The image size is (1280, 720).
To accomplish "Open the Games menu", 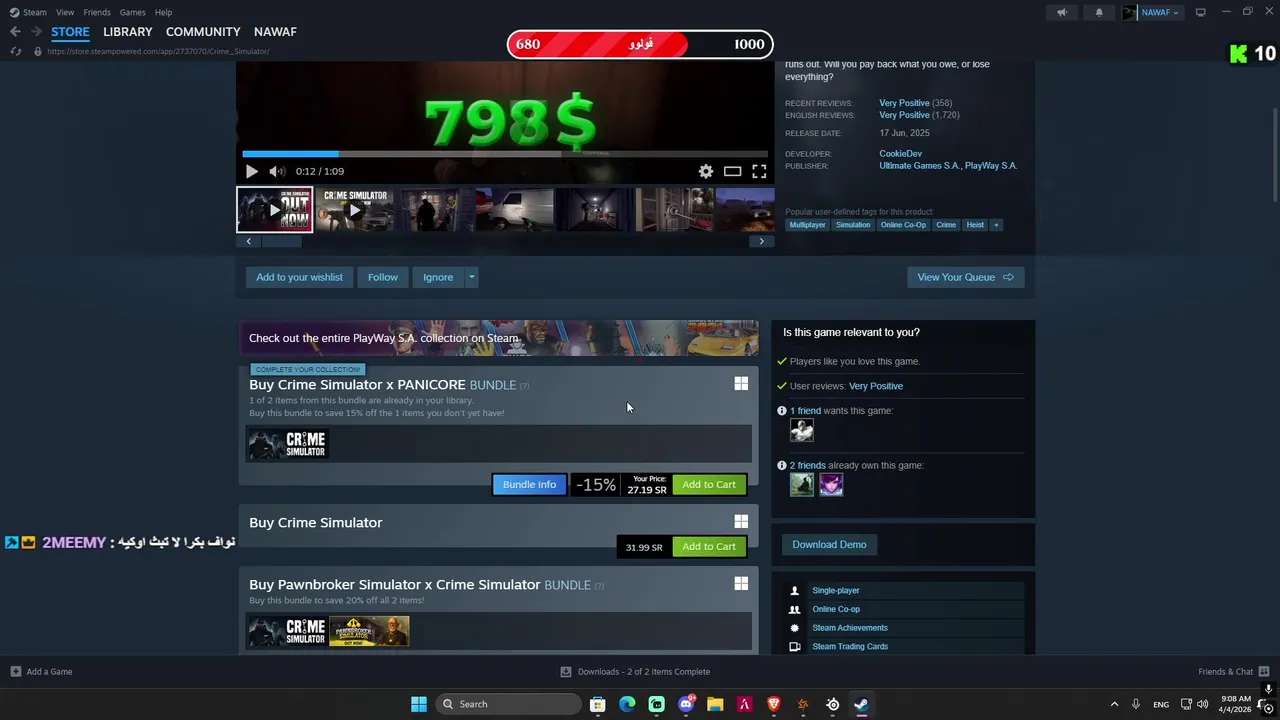I will [132, 12].
